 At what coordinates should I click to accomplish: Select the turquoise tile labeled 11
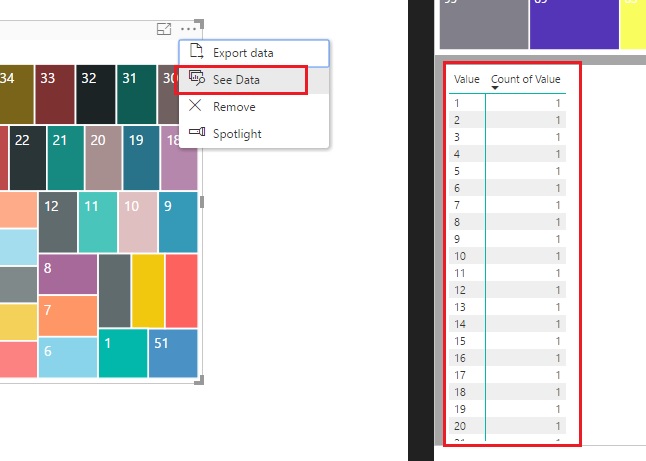(x=98, y=222)
